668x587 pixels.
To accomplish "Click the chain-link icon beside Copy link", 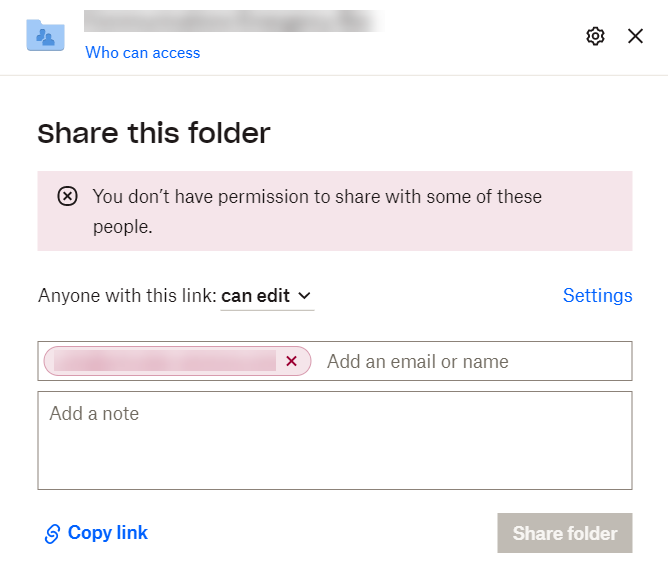I will (x=53, y=534).
